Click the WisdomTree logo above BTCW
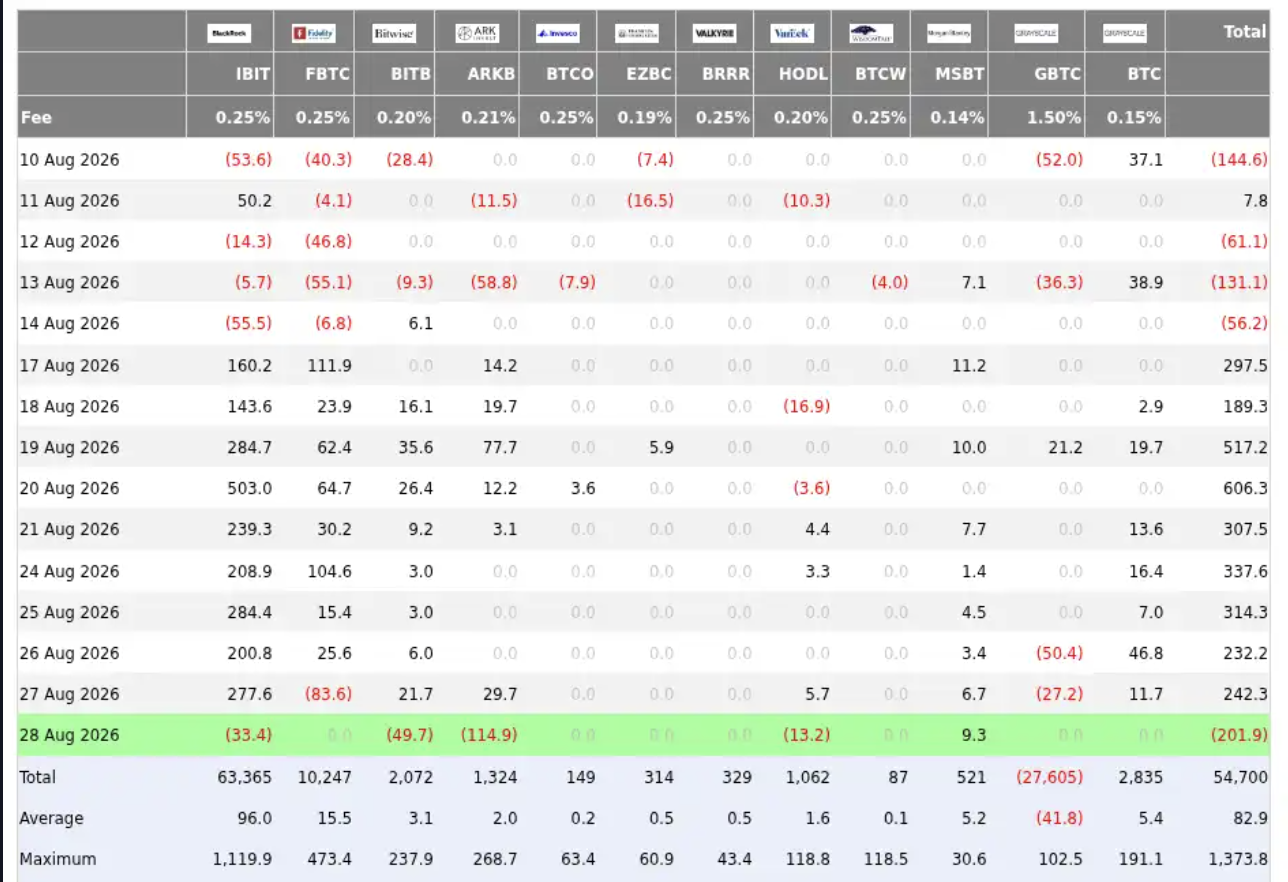1288x882 pixels. [x=871, y=34]
